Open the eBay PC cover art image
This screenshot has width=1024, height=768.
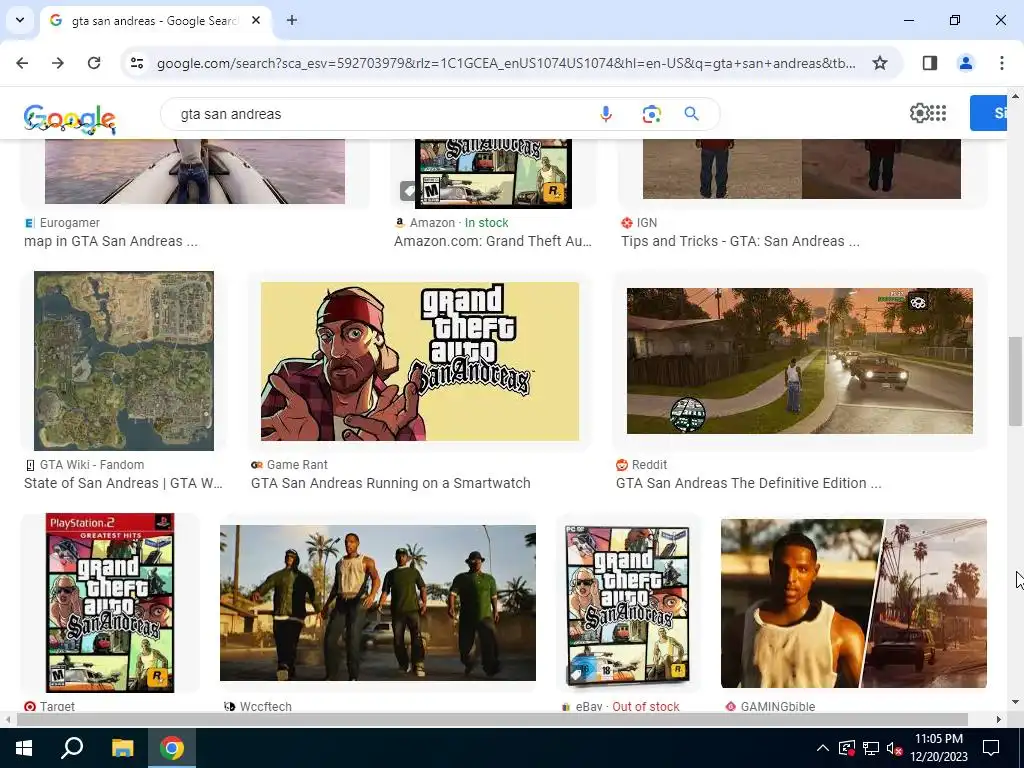point(628,605)
